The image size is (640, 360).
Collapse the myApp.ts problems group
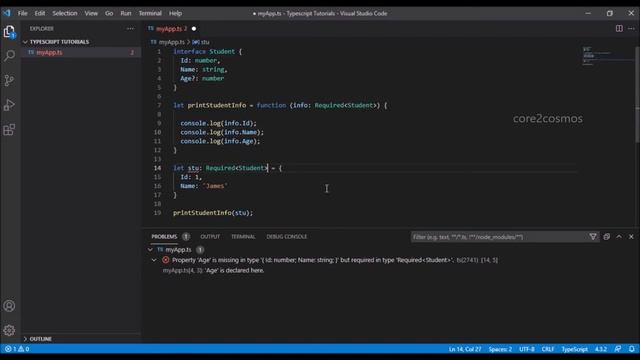point(150,249)
